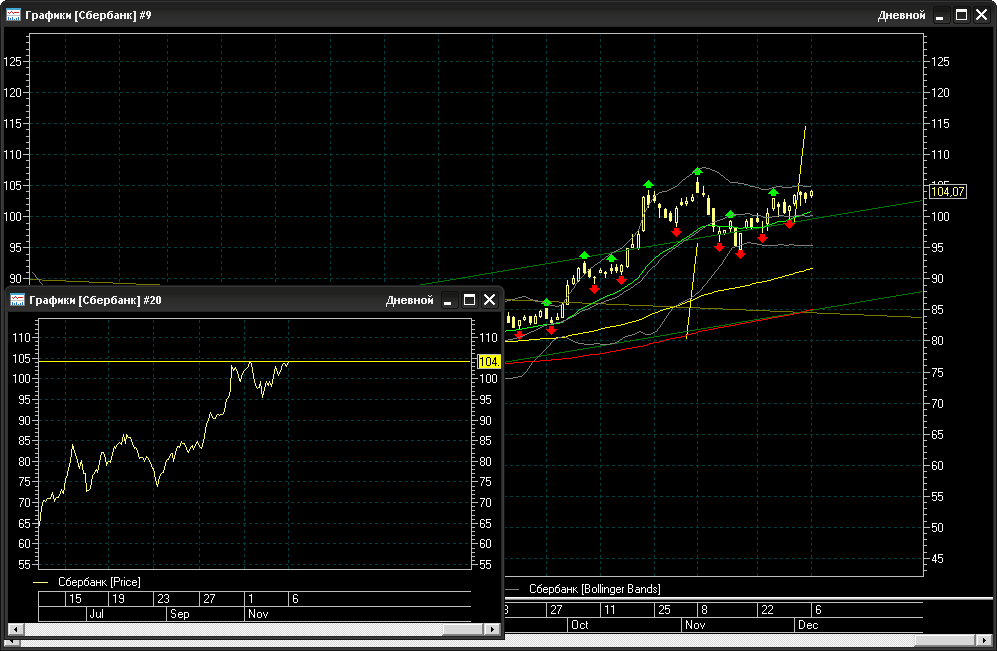
Task: Click the Сбербанк [Price] legend entry
Action: click(x=98, y=581)
